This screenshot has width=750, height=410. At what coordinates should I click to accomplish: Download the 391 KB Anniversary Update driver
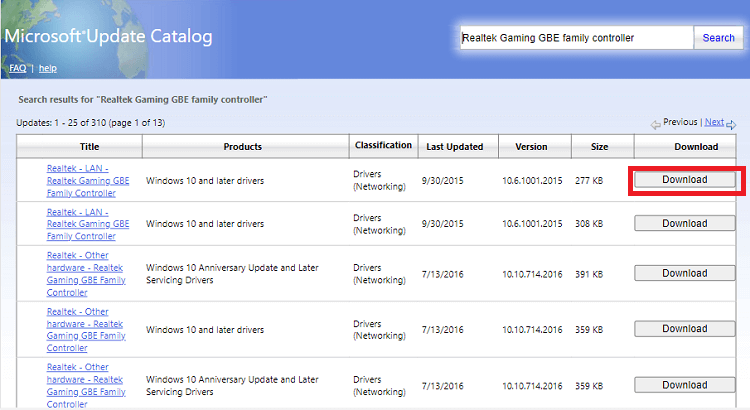coord(684,273)
